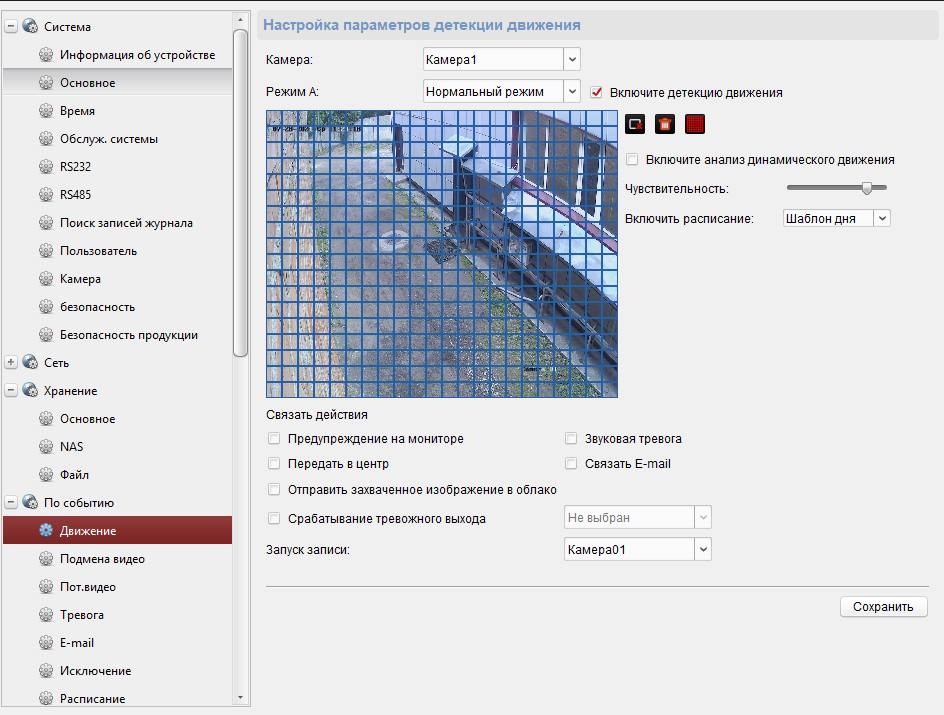The height and width of the screenshot is (715, 944).
Task: Click the red trash clear-all icon
Action: click(x=665, y=124)
